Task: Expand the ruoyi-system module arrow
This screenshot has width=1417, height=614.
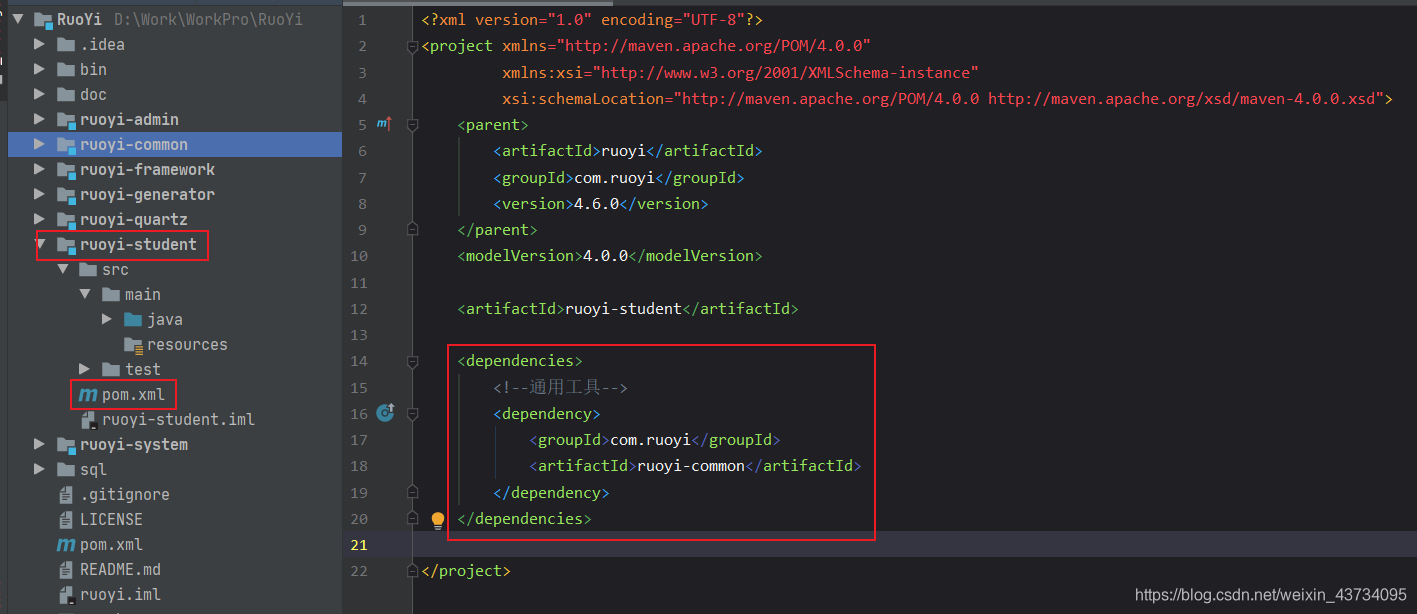Action: (40, 444)
